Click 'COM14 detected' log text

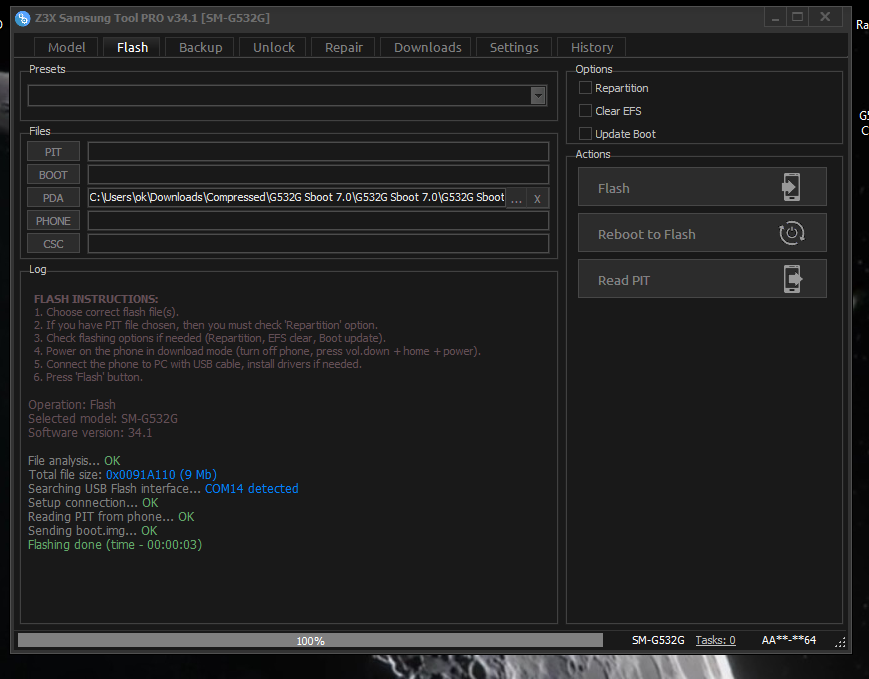point(252,489)
